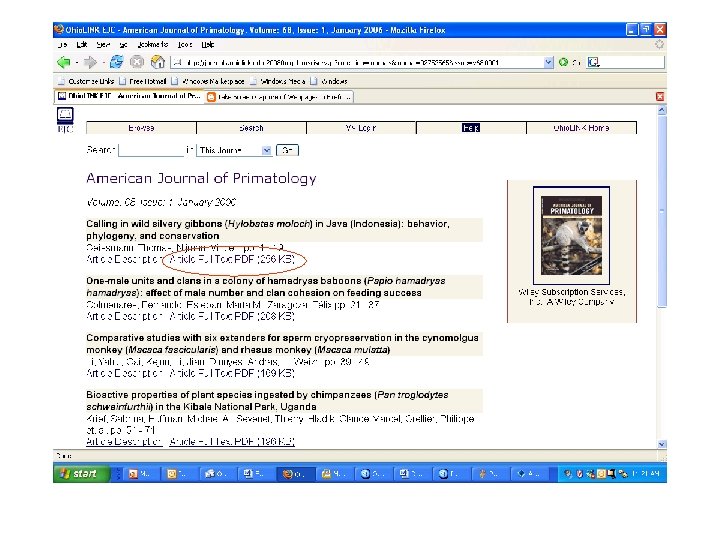Click the OhioLINK Home navigation button
This screenshot has width=720, height=540.
point(581,128)
